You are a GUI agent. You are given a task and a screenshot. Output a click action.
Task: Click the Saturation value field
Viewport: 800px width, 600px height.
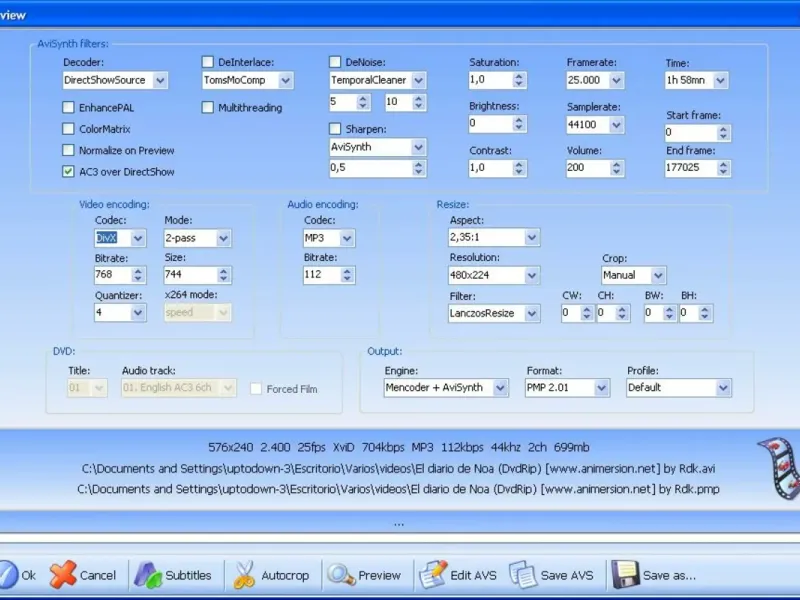pos(490,80)
